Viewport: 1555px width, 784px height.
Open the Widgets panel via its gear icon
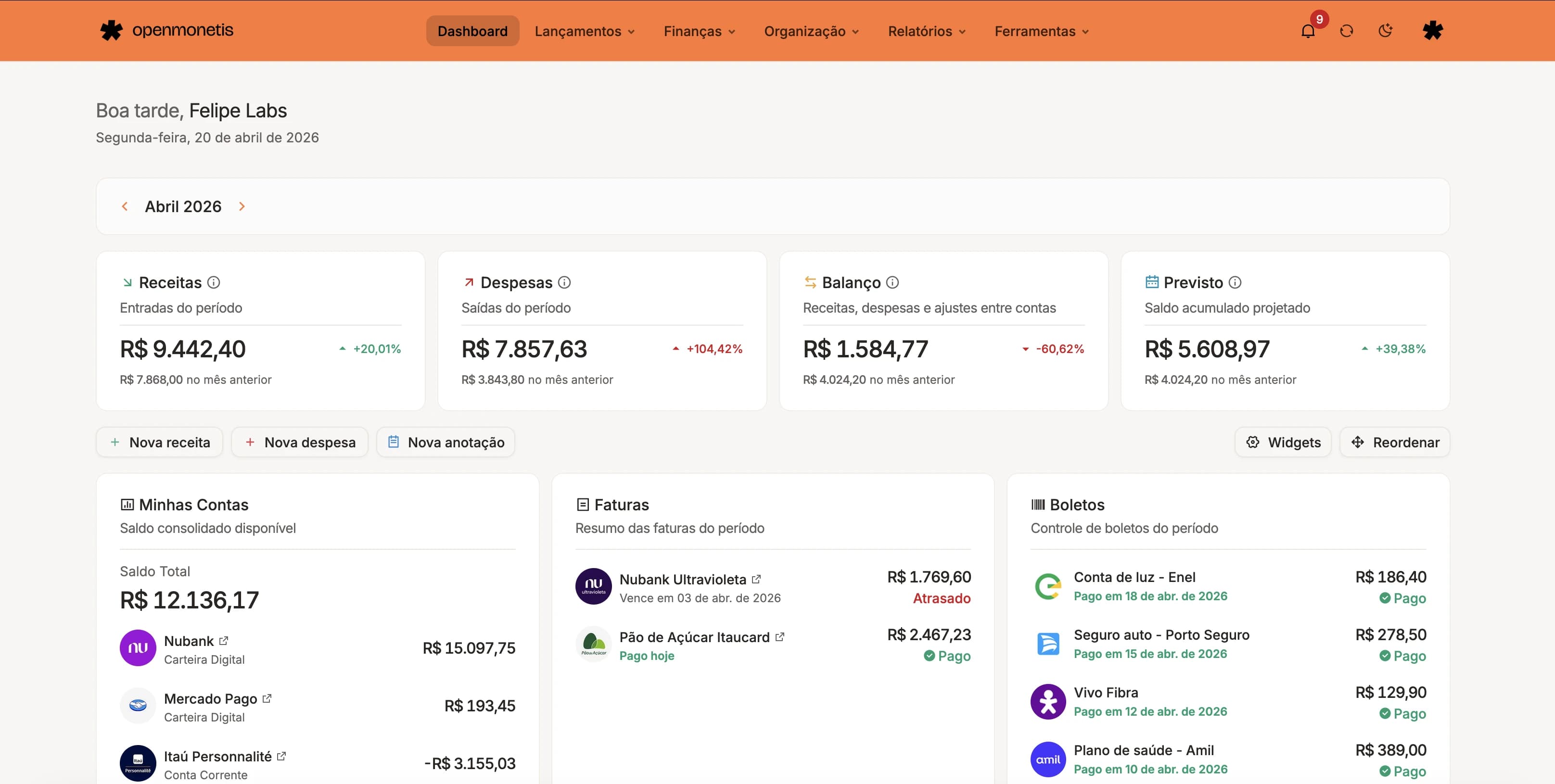1253,442
